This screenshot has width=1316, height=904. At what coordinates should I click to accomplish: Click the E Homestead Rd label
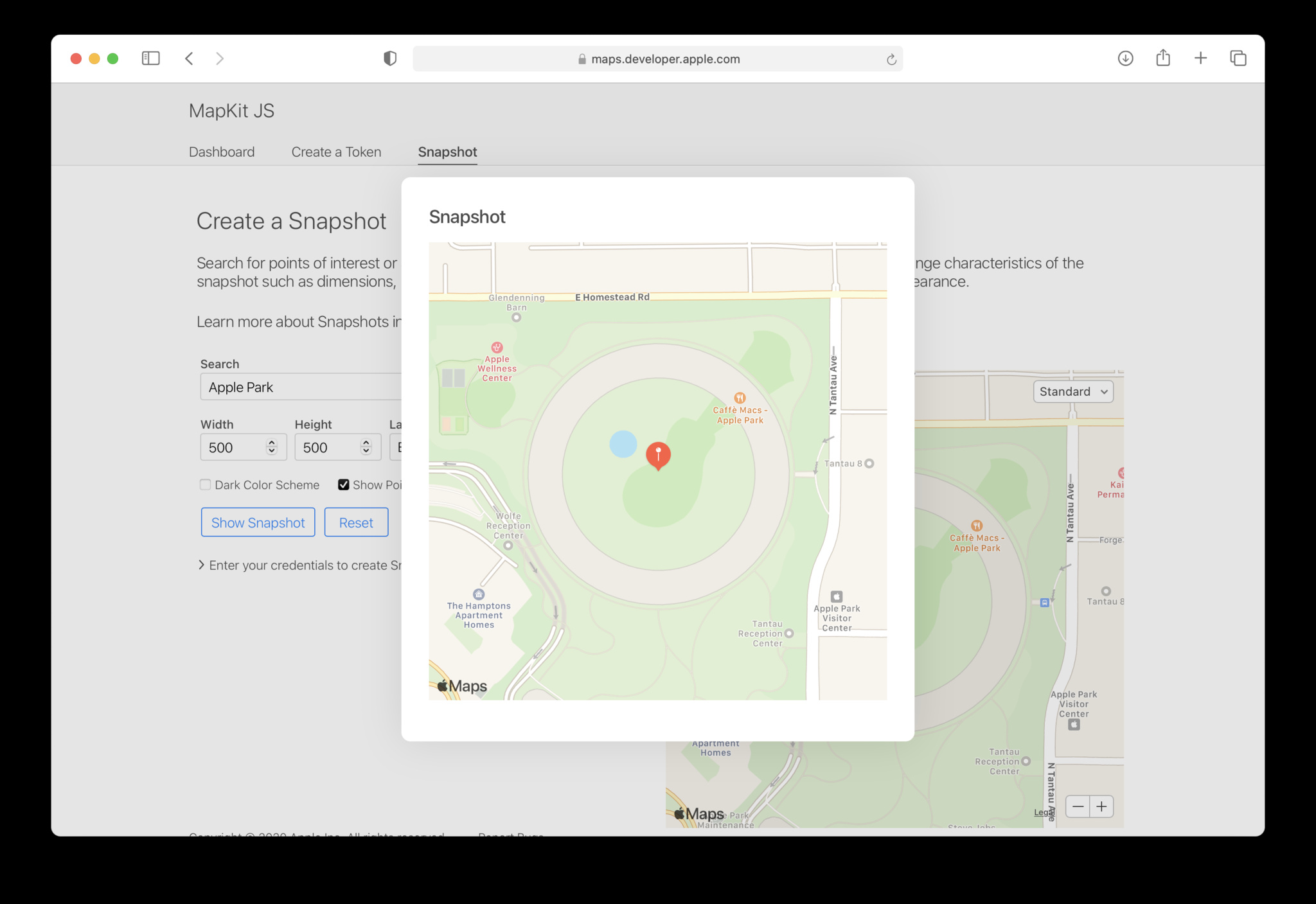point(612,297)
